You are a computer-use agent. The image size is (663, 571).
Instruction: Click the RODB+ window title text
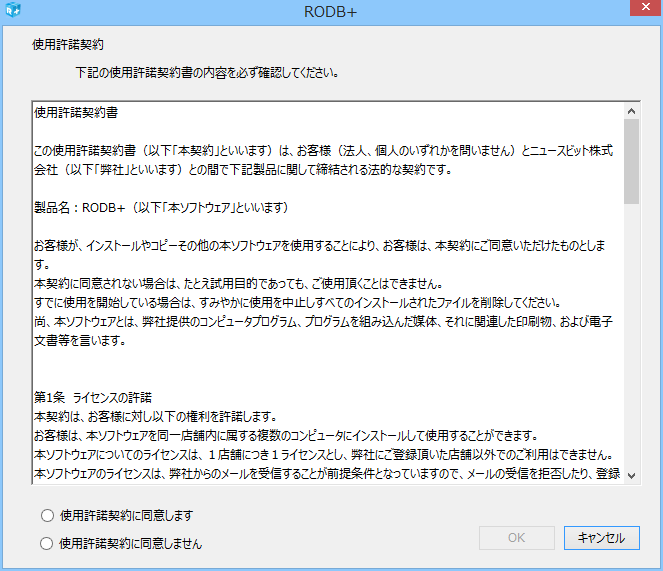click(331, 12)
